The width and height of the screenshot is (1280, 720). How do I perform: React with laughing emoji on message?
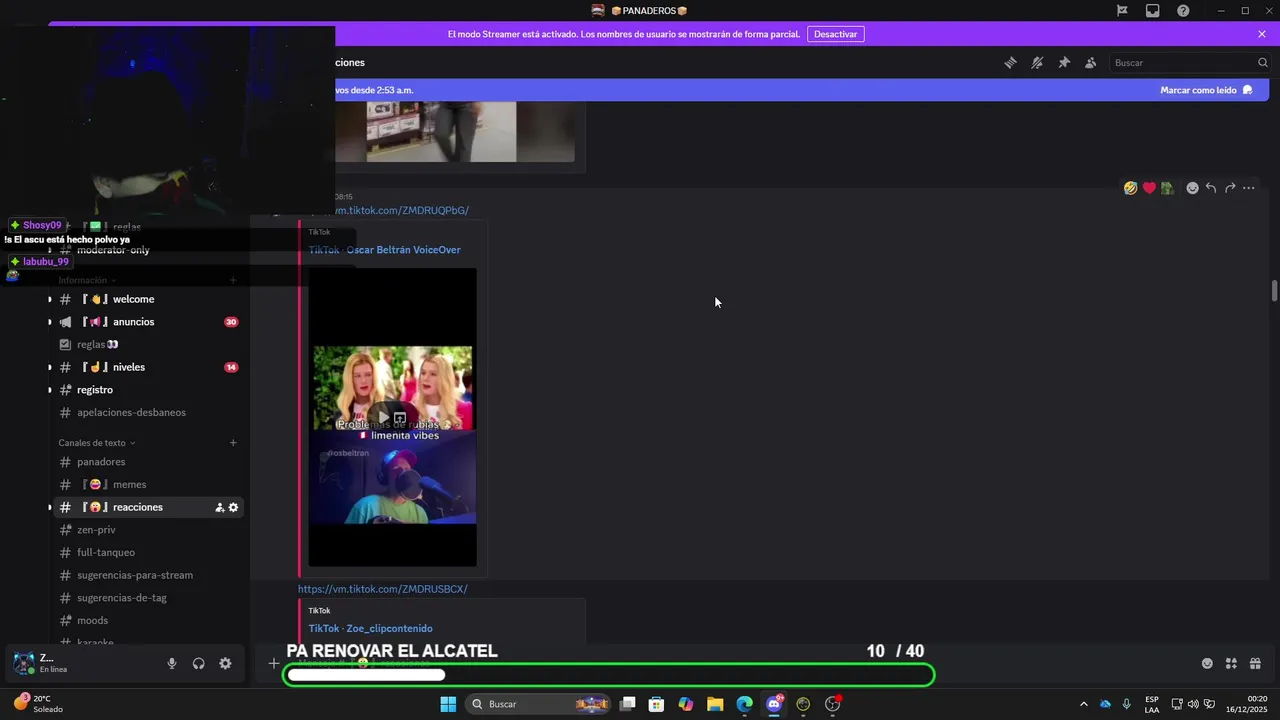pos(1131,188)
